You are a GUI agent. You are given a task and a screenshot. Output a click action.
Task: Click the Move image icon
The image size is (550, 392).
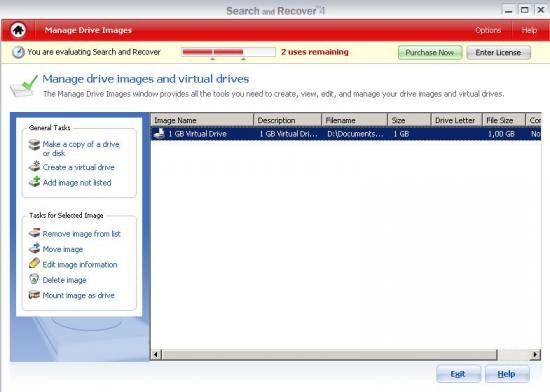tap(34, 248)
